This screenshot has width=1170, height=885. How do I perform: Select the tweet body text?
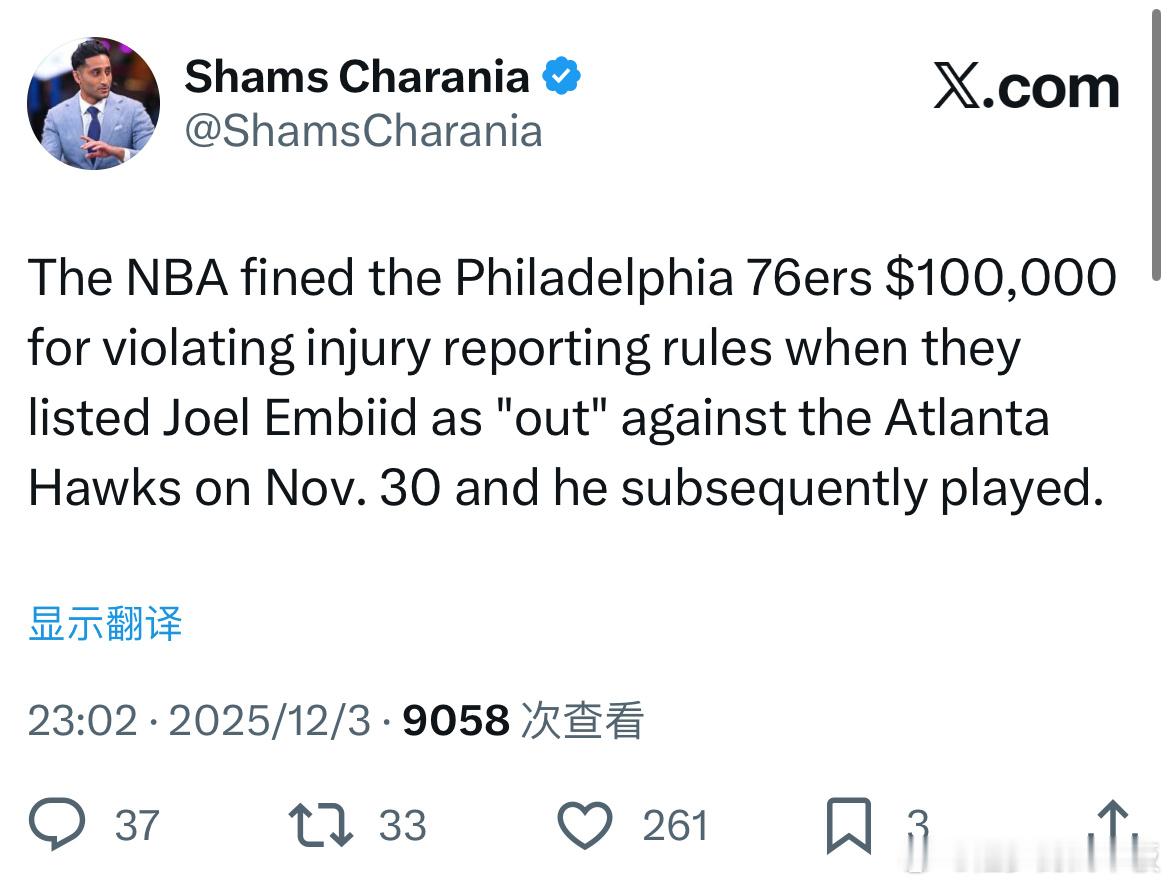(570, 382)
